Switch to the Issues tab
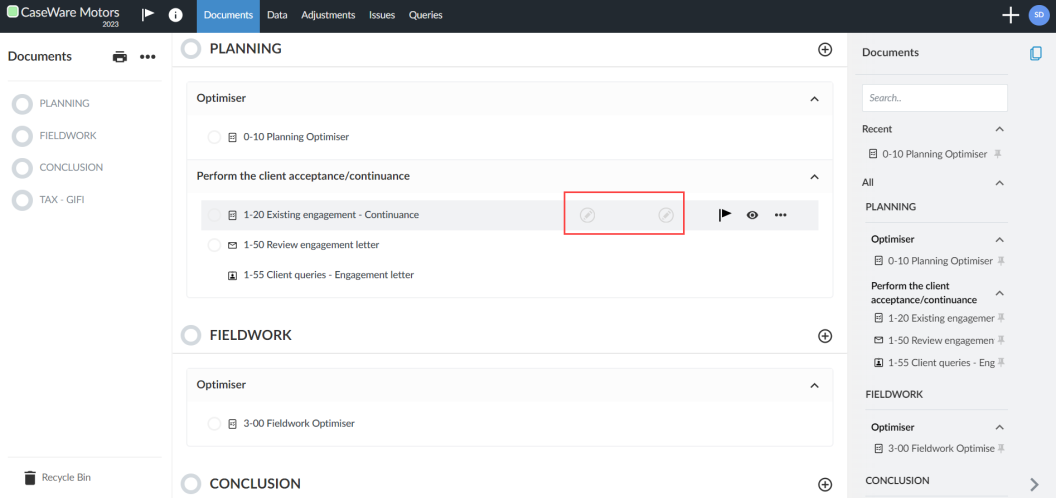Screen dimensions: 1056x498 coord(382,15)
